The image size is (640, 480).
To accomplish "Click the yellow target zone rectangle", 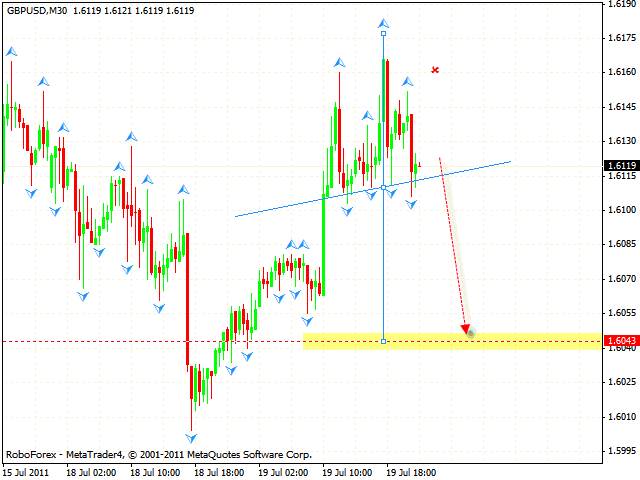I will click(x=452, y=341).
